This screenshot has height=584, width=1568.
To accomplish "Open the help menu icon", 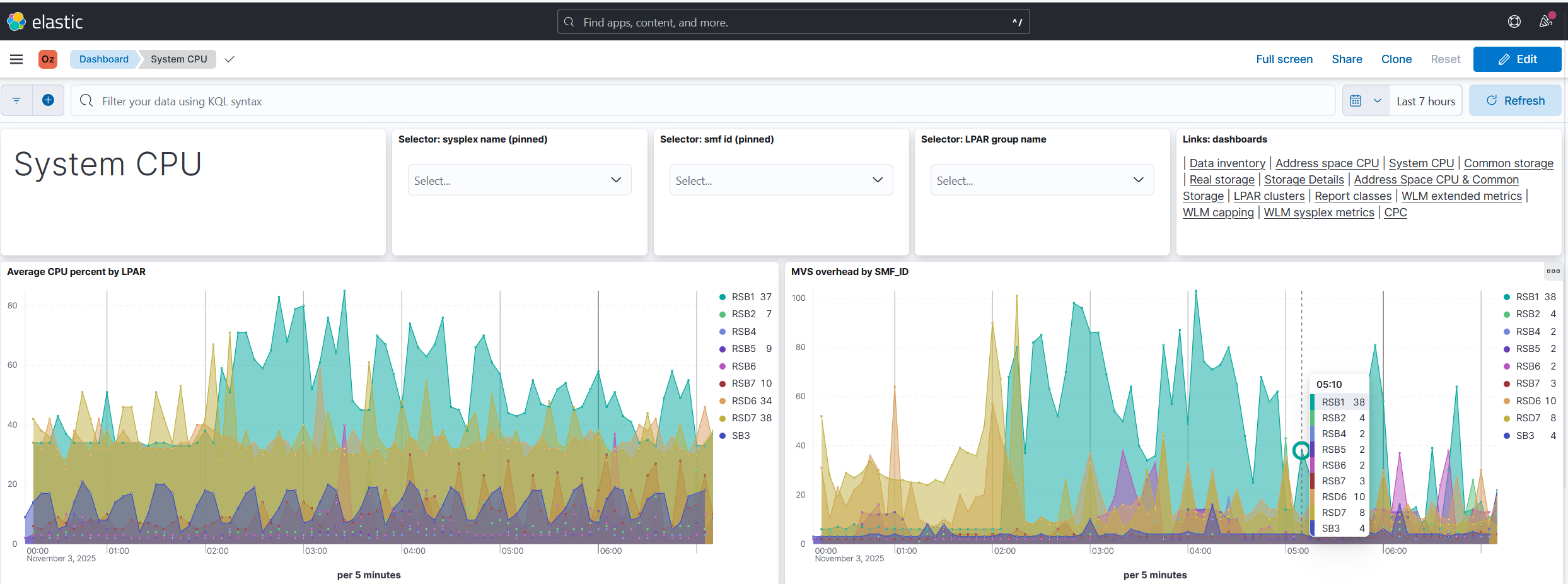I will [1514, 22].
